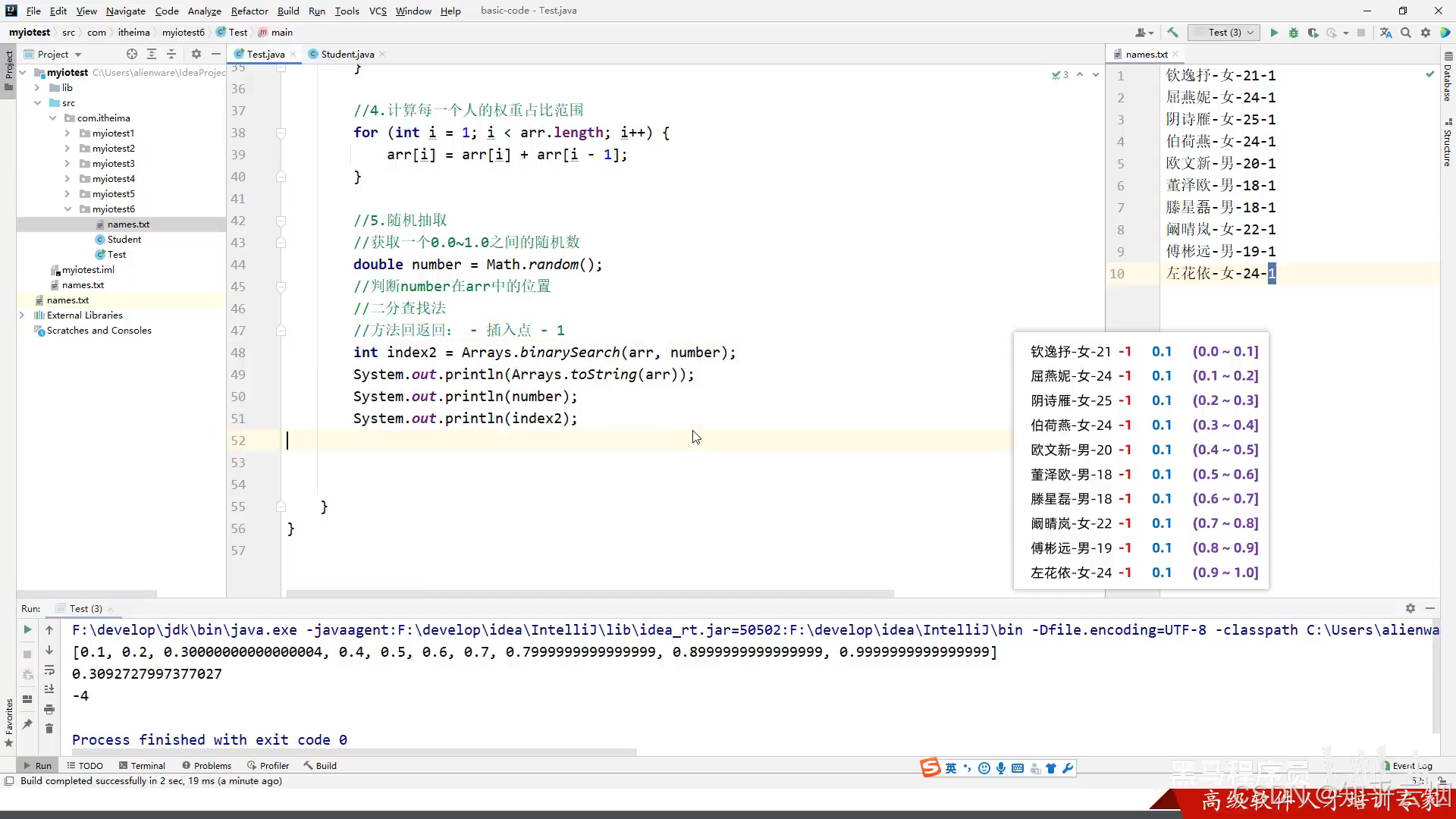Clear console output with trash icon
Screen dimensions: 1456x819
pyautogui.click(x=49, y=729)
